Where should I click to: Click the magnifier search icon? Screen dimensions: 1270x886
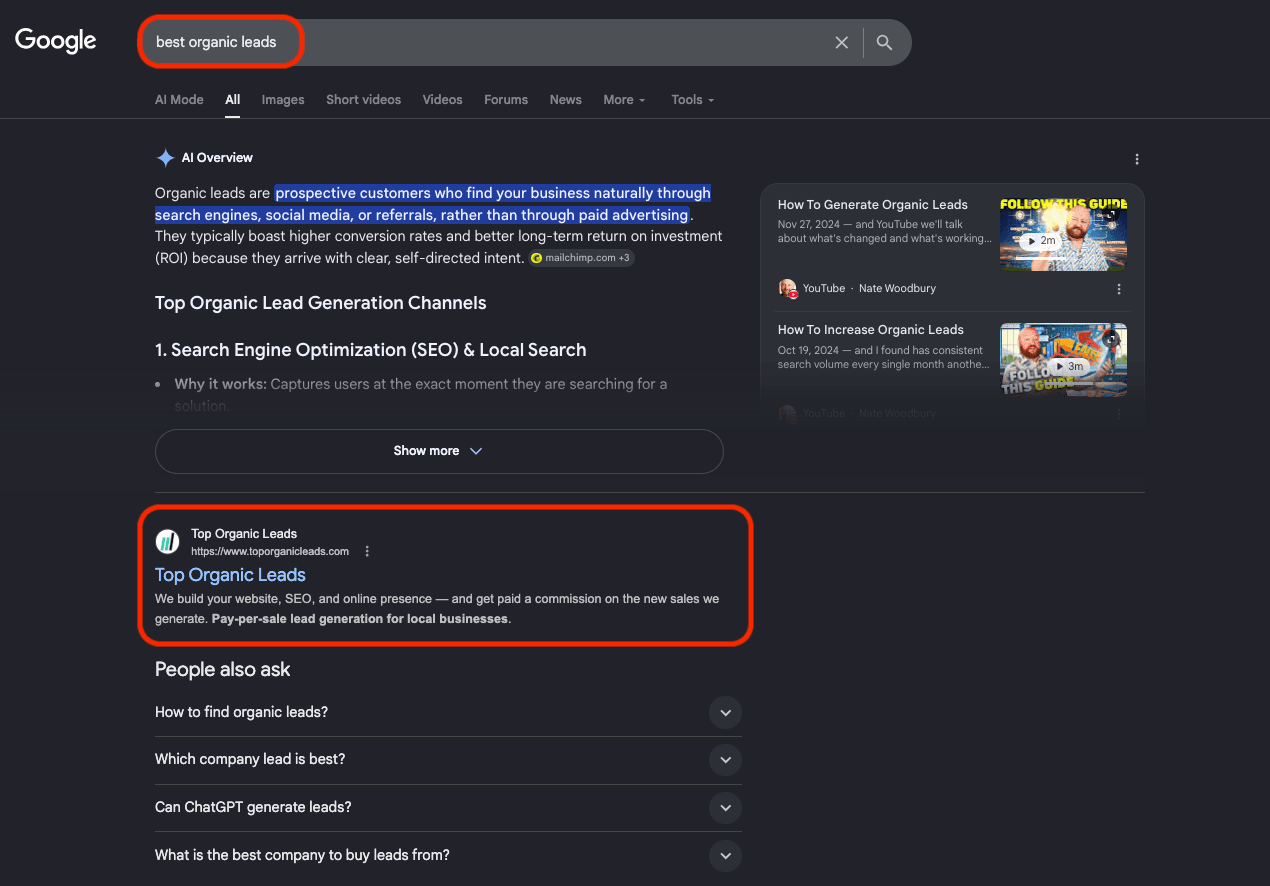[x=884, y=42]
